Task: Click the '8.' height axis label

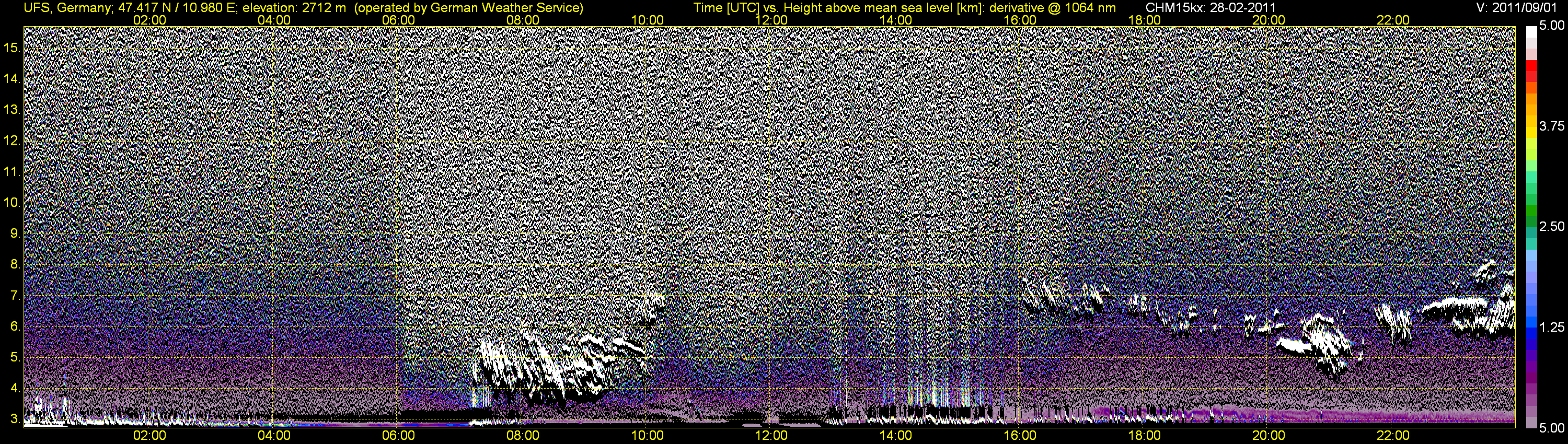Action: coord(15,265)
